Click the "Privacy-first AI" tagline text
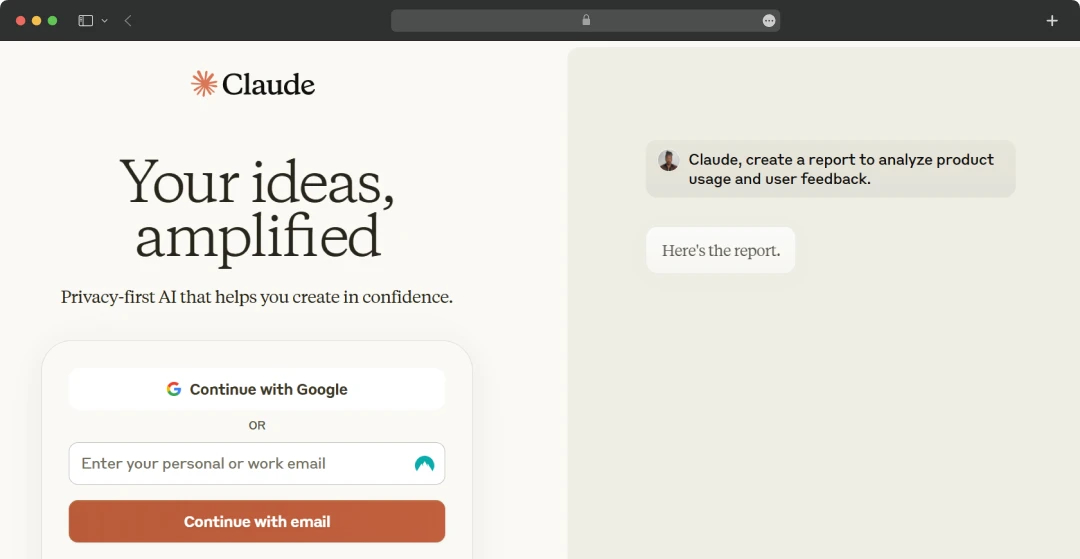This screenshot has height=559, width=1080. (x=257, y=297)
